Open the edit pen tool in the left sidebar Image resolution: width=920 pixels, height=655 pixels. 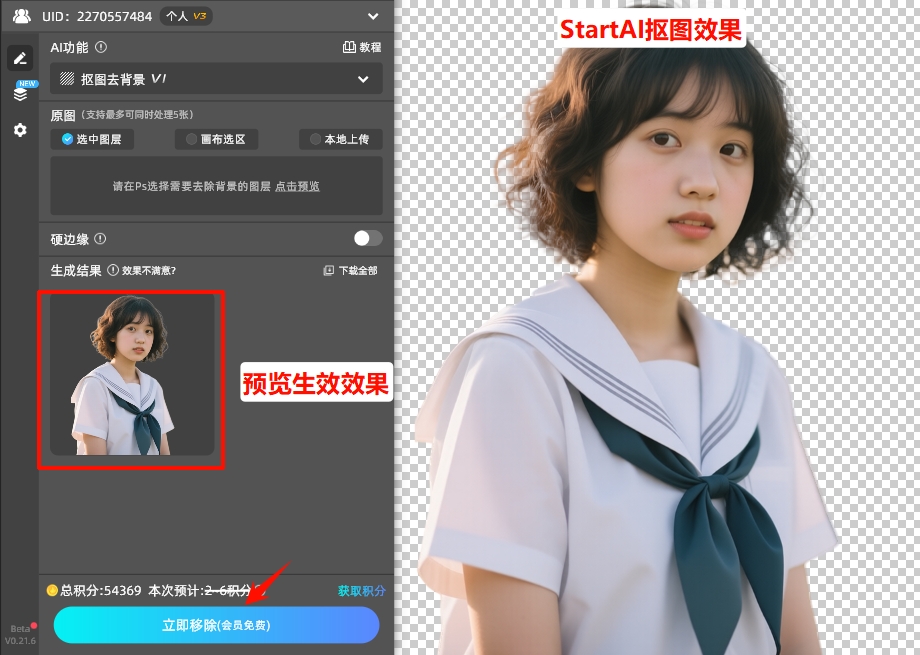(x=20, y=57)
